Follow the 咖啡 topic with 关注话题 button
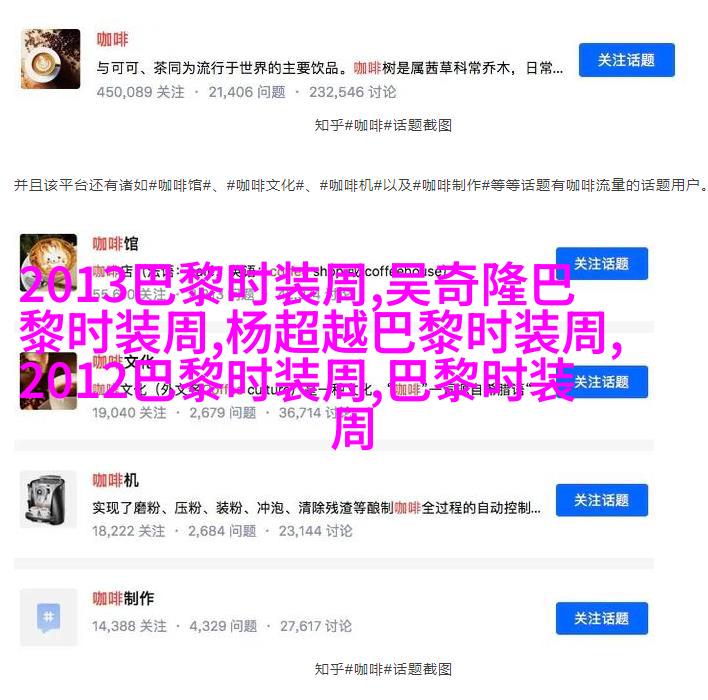Screen dimensions: 708x700 pos(627,60)
